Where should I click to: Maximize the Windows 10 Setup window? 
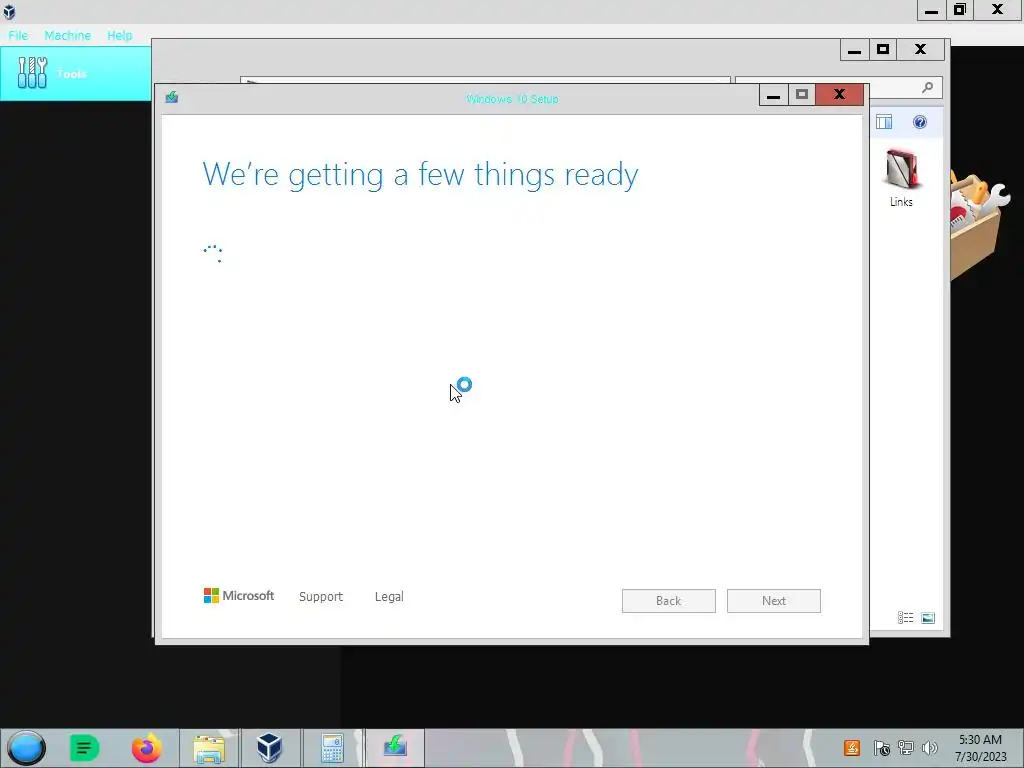point(802,95)
